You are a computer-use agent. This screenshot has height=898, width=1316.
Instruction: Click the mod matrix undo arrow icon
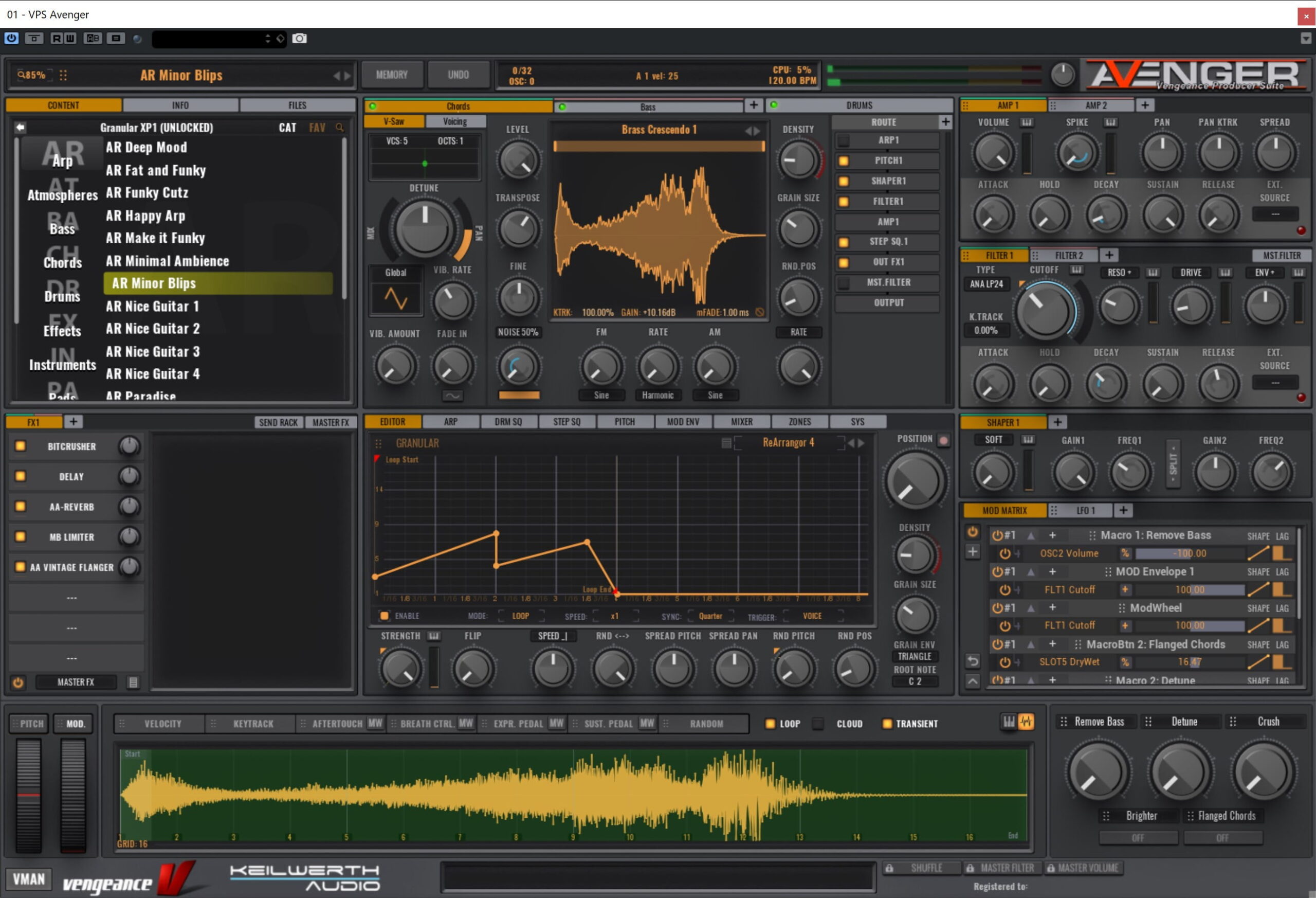[x=972, y=661]
